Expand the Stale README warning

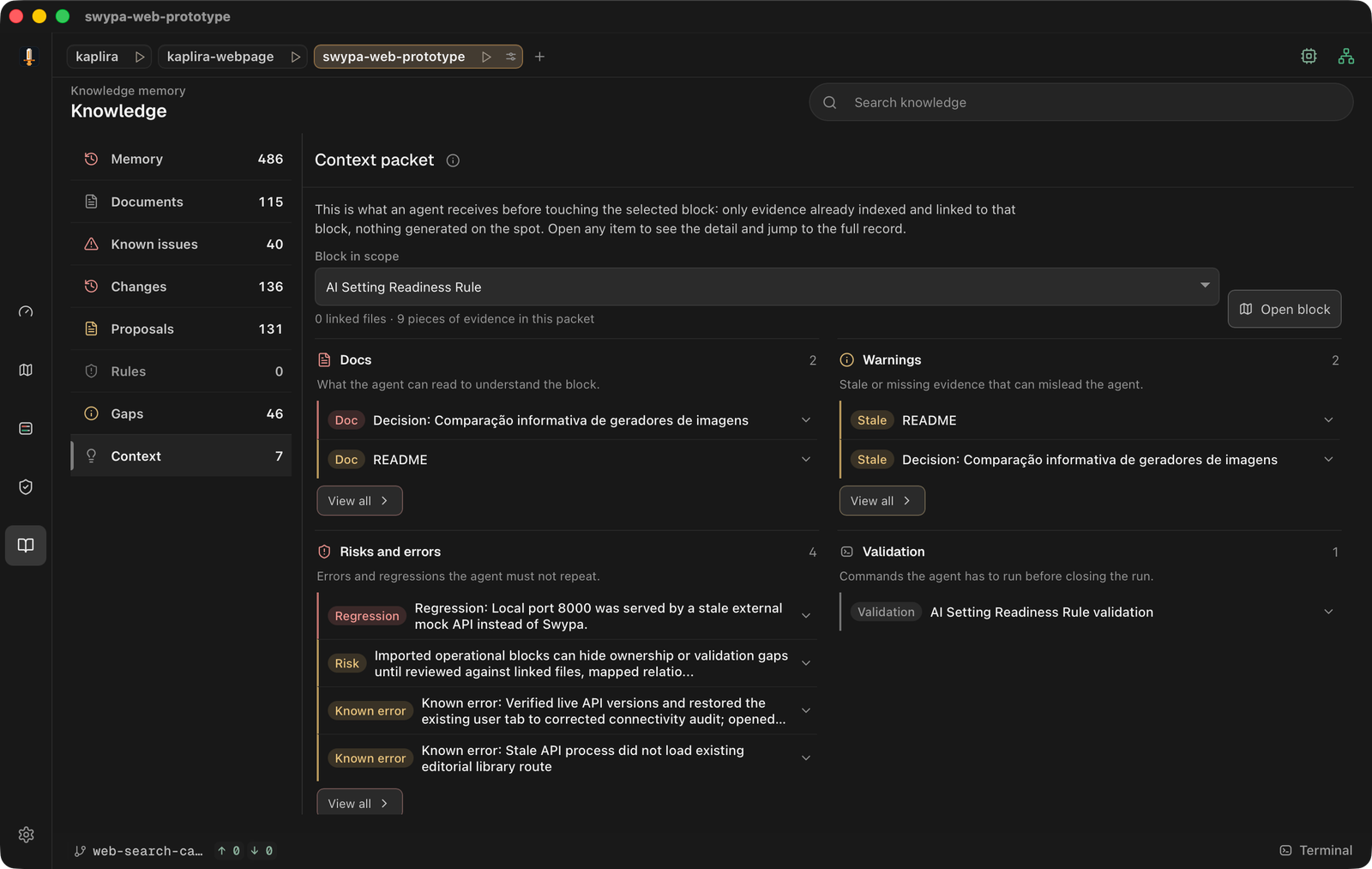[x=1090, y=420]
